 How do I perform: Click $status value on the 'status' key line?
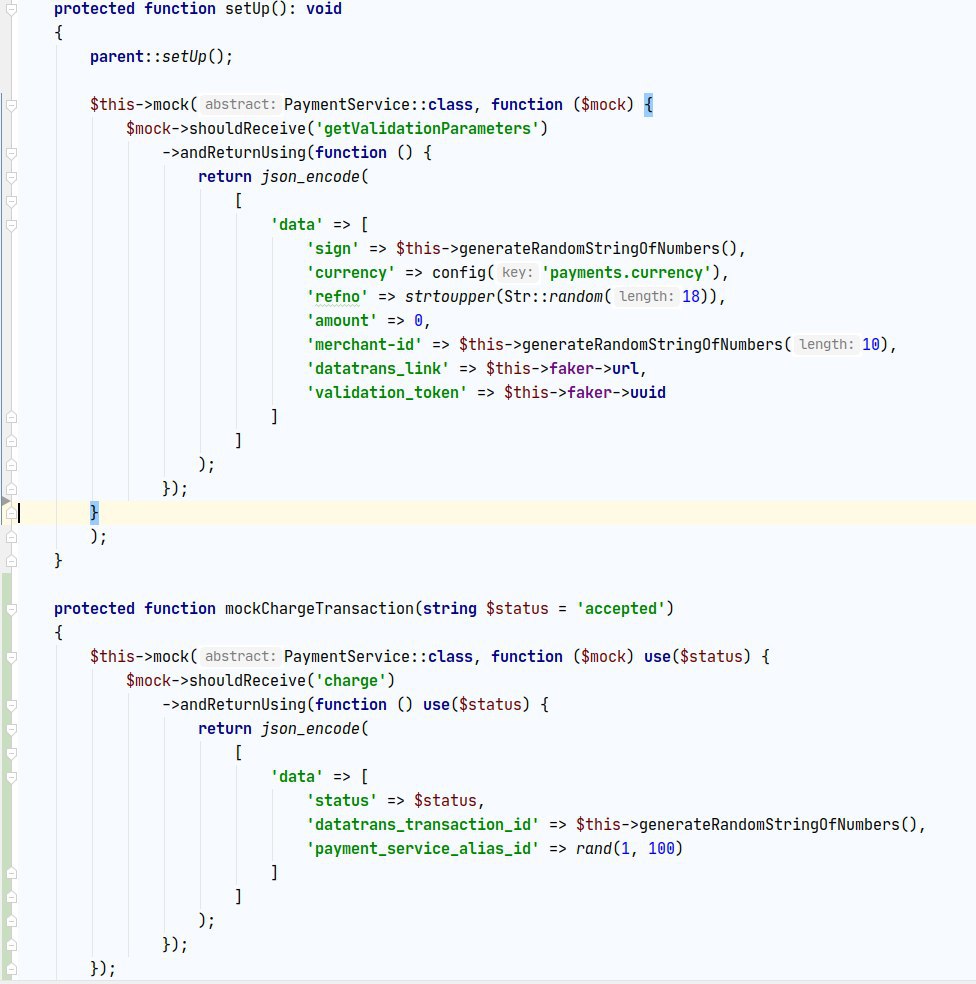[445, 801]
